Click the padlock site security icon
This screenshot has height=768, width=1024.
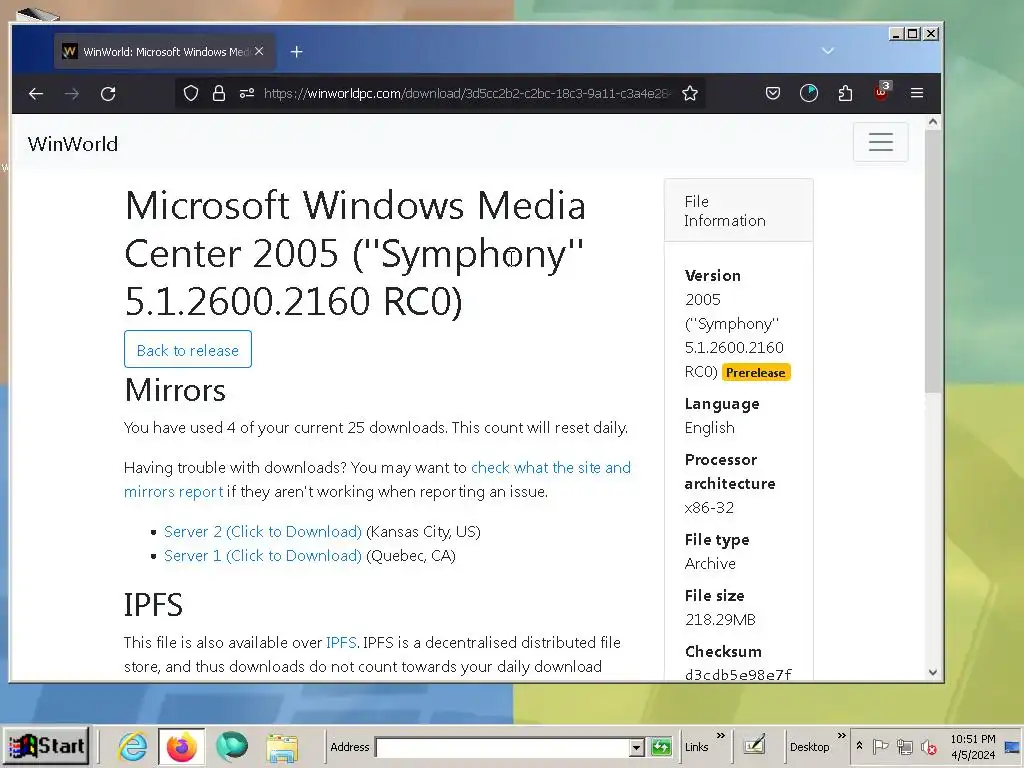click(x=219, y=93)
